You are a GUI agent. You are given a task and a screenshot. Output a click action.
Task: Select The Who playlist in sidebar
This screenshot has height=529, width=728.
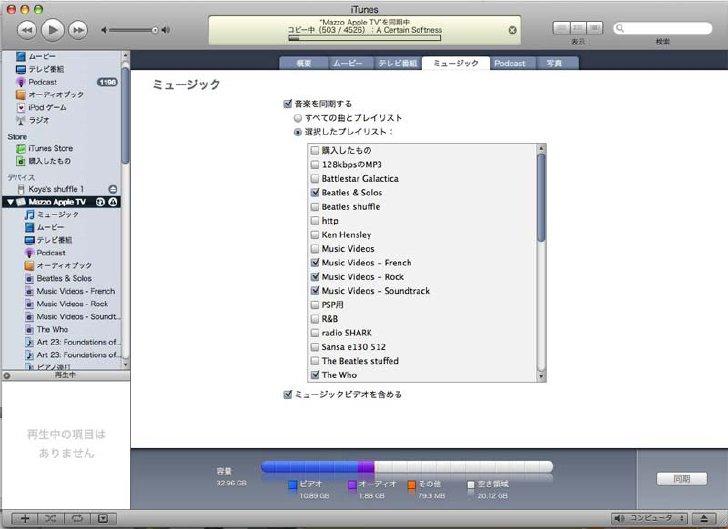[46, 329]
